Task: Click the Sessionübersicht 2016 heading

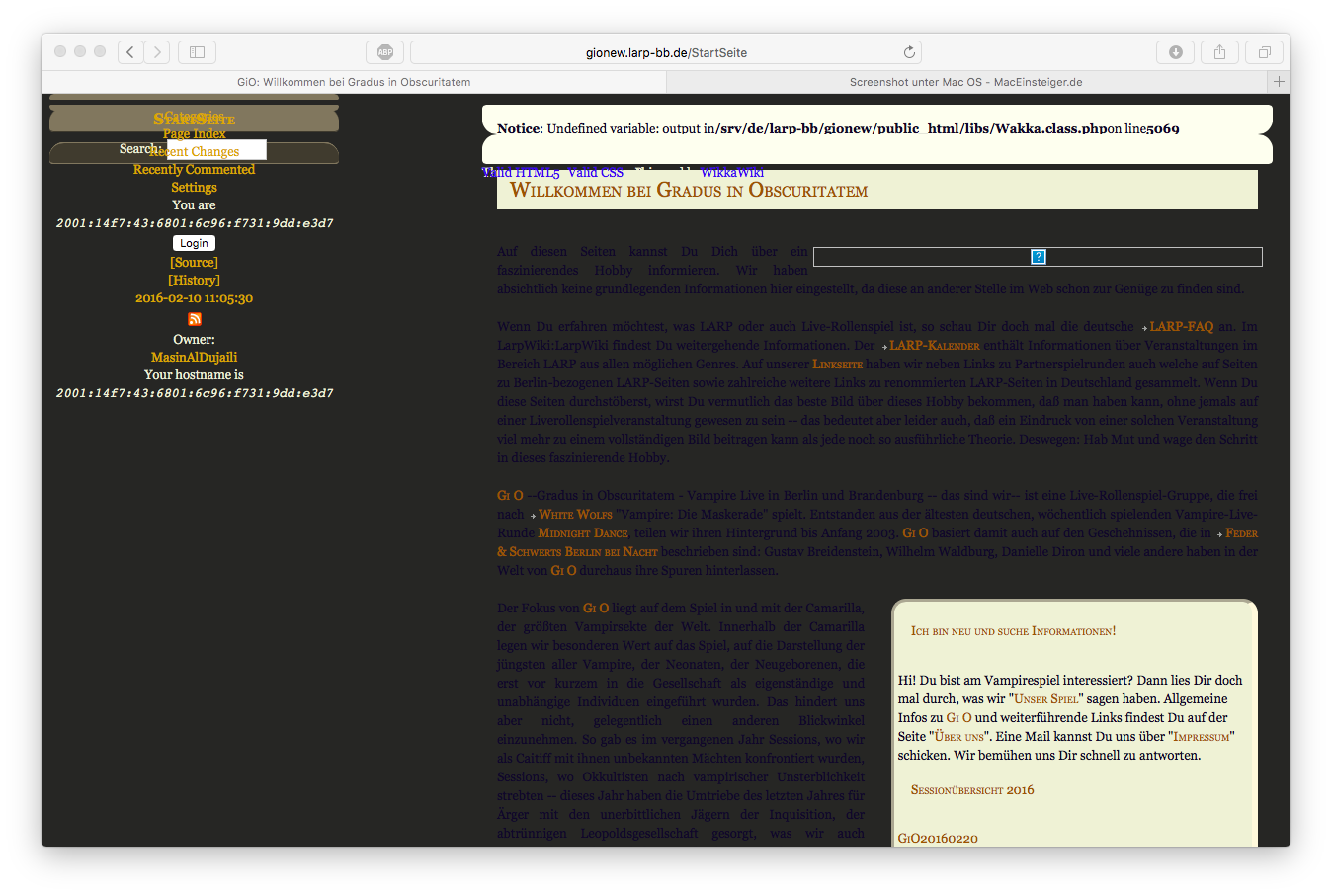Action: 972,790
